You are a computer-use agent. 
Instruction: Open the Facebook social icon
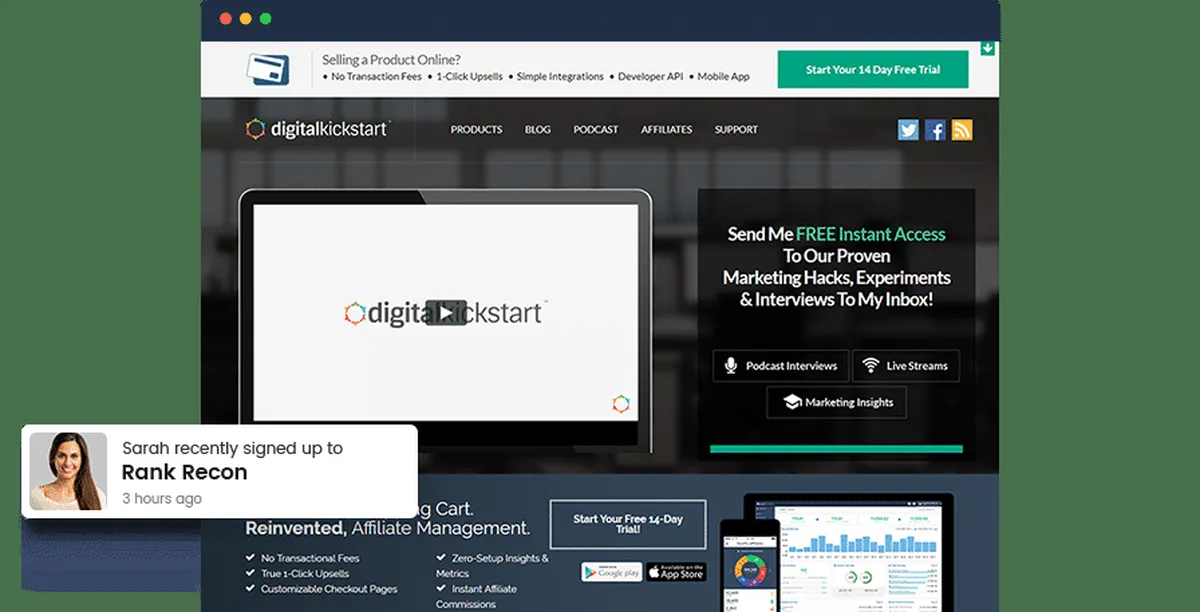point(935,130)
